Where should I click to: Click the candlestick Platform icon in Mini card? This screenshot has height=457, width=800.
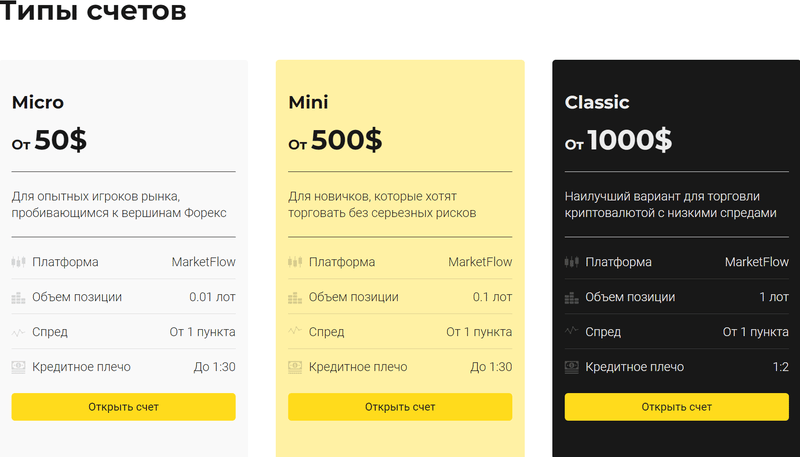click(295, 262)
